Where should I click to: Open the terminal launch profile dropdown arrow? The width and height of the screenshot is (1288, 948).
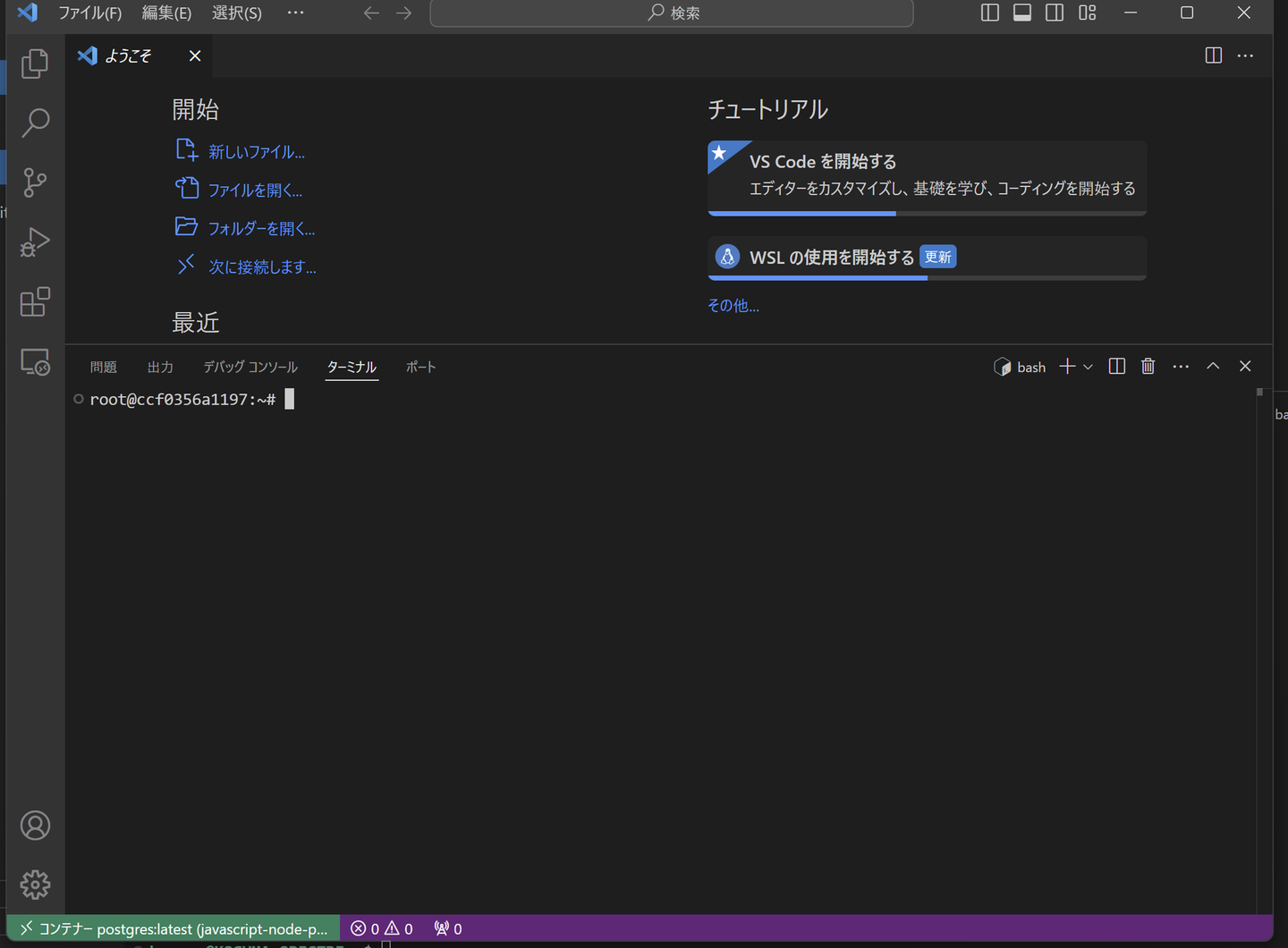[x=1088, y=367]
